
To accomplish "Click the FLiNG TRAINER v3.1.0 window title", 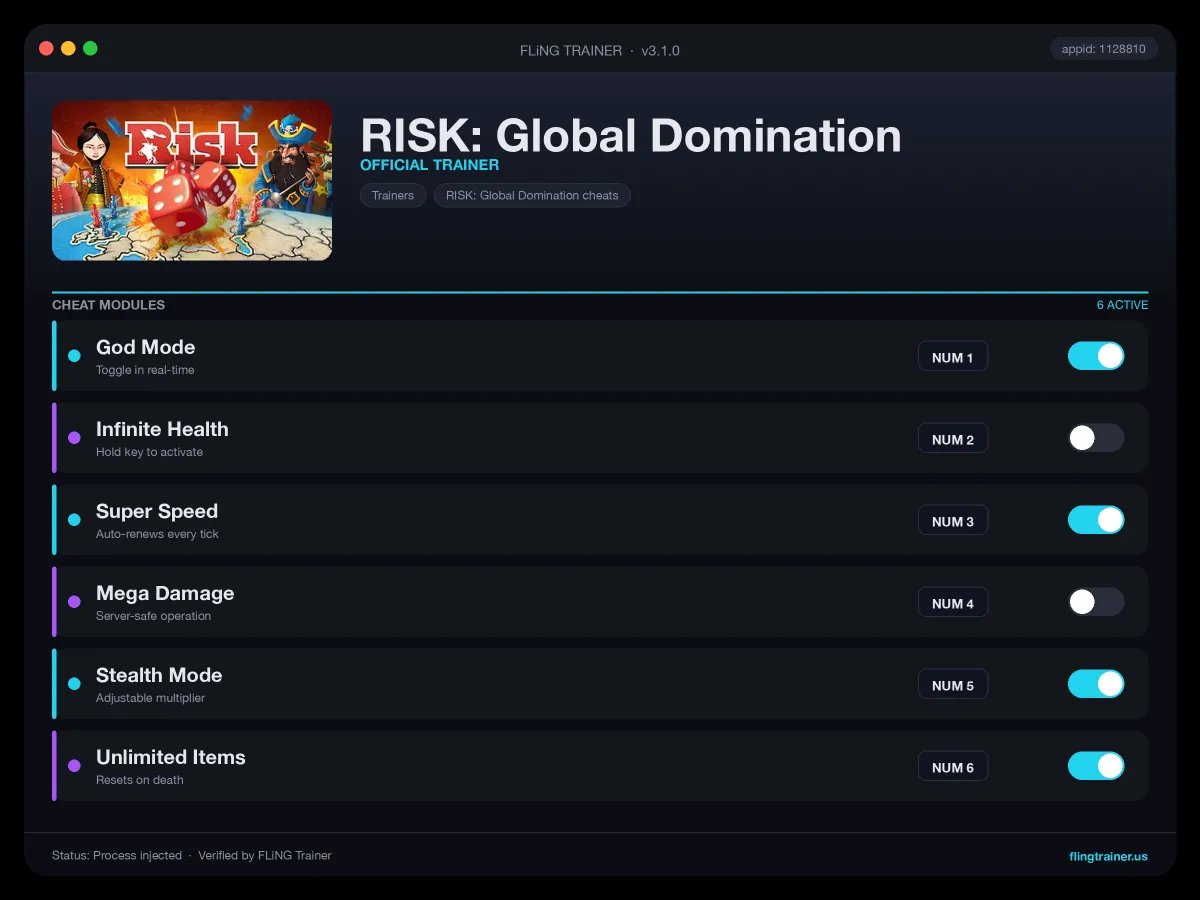I will pyautogui.click(x=600, y=50).
